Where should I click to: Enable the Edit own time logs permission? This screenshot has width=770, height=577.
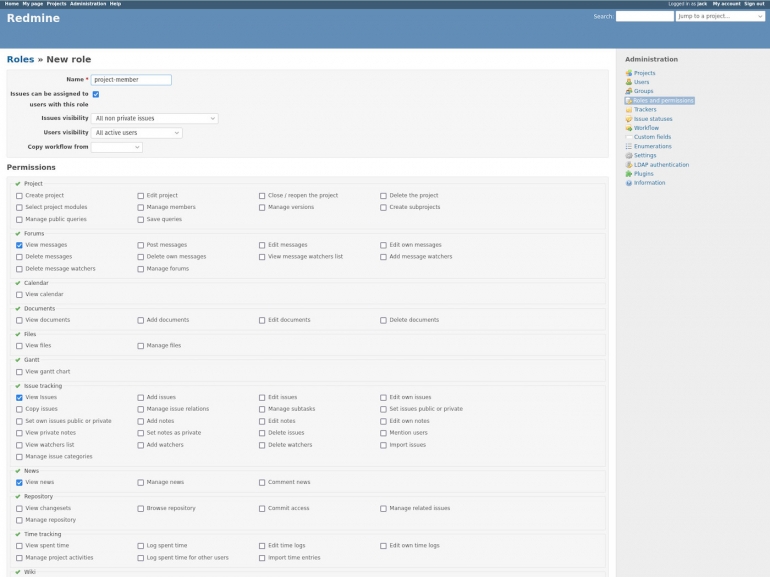(383, 546)
